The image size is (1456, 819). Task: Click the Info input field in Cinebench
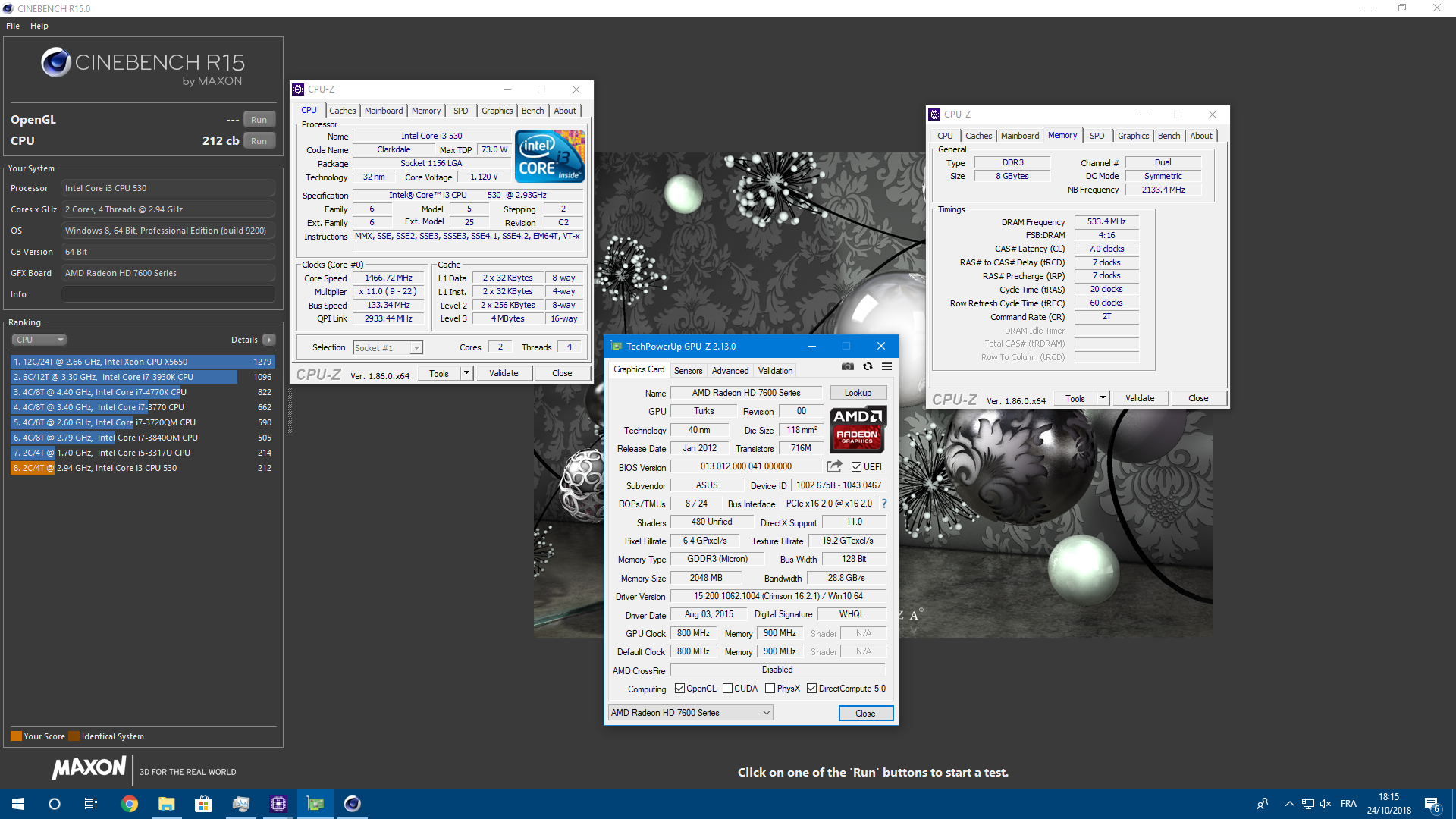pyautogui.click(x=168, y=294)
